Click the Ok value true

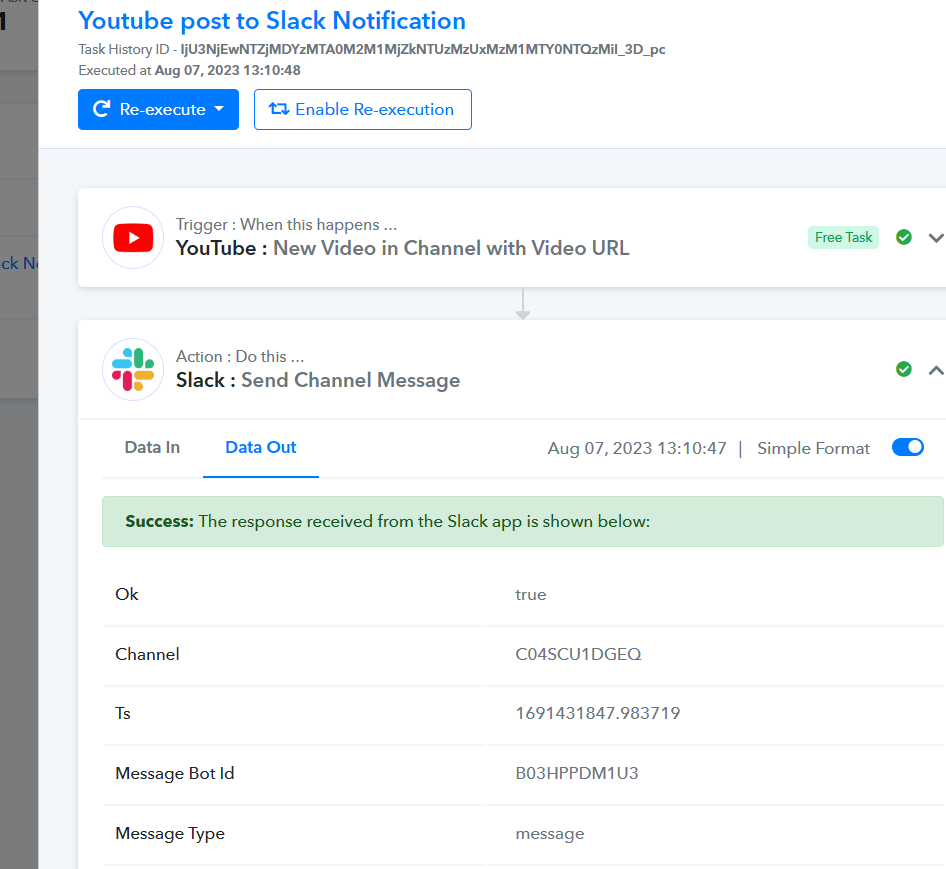click(x=530, y=595)
